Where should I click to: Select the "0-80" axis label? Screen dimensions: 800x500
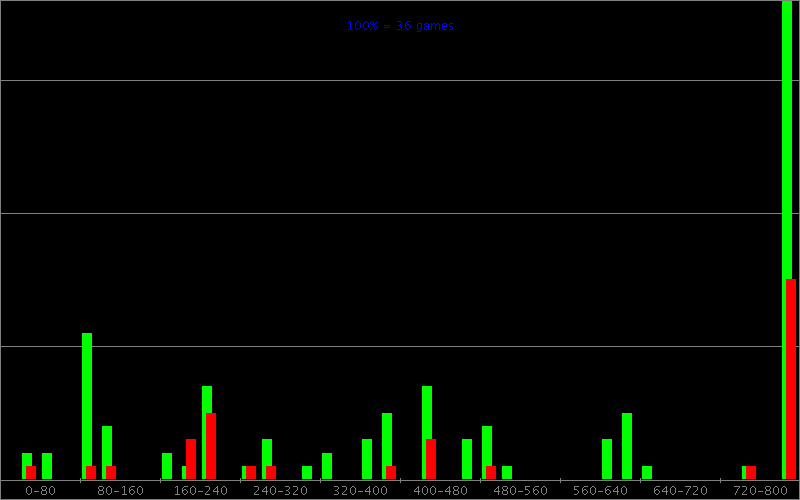click(x=40, y=491)
